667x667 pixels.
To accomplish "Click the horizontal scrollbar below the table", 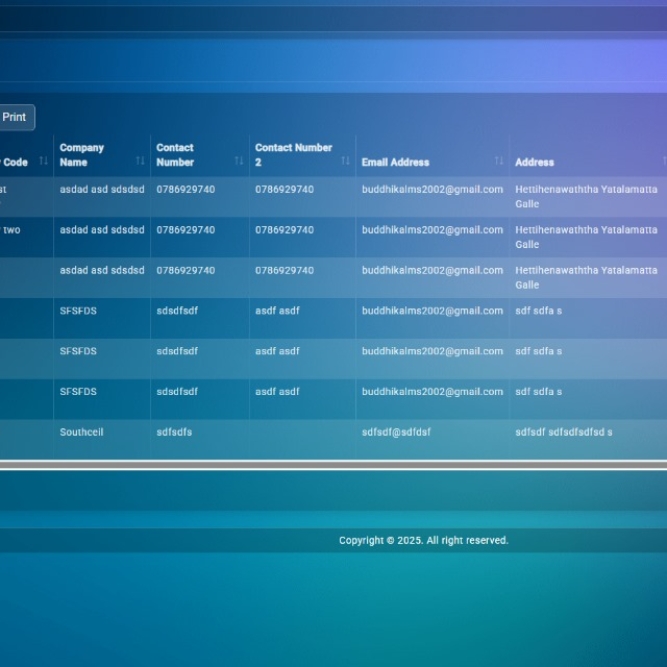I will (333, 465).
